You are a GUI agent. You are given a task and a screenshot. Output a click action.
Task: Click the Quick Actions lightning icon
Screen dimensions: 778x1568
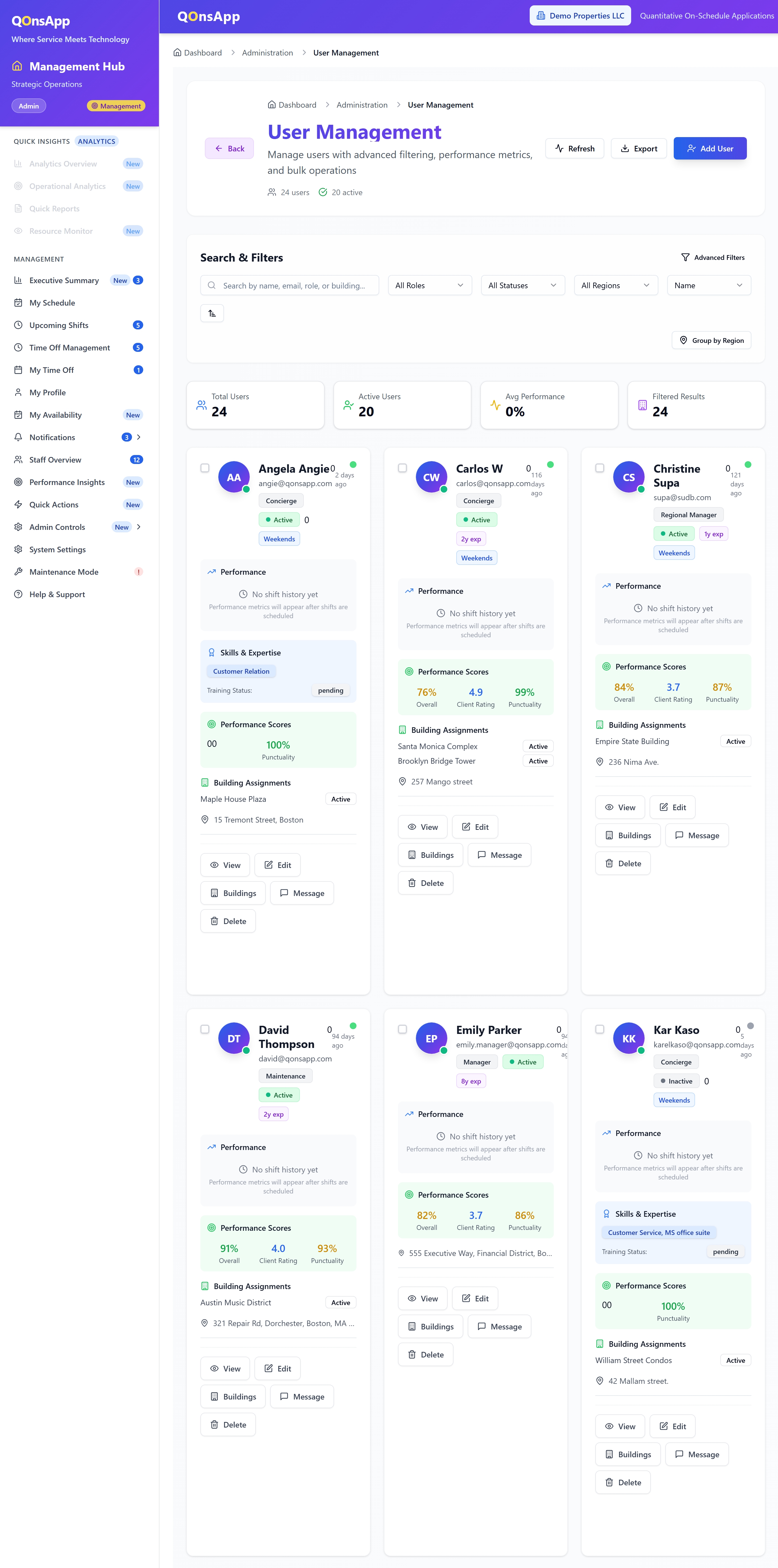[18, 505]
